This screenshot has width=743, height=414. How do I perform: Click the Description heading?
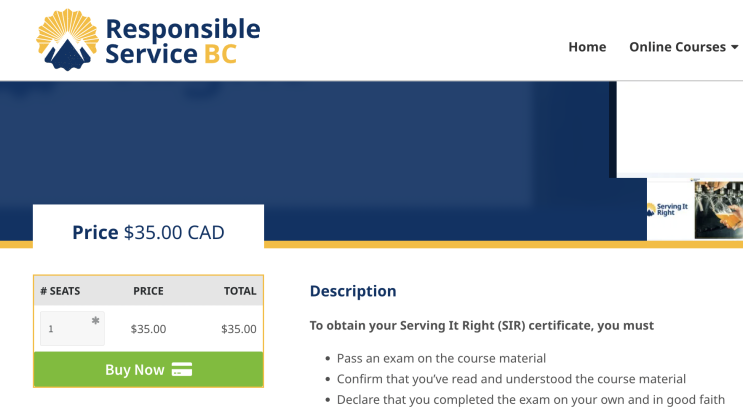point(353,291)
